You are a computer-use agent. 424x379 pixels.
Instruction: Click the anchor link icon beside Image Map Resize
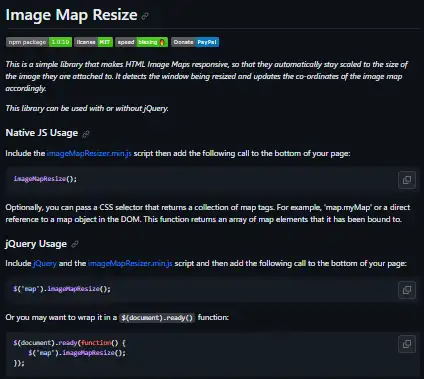tap(145, 16)
